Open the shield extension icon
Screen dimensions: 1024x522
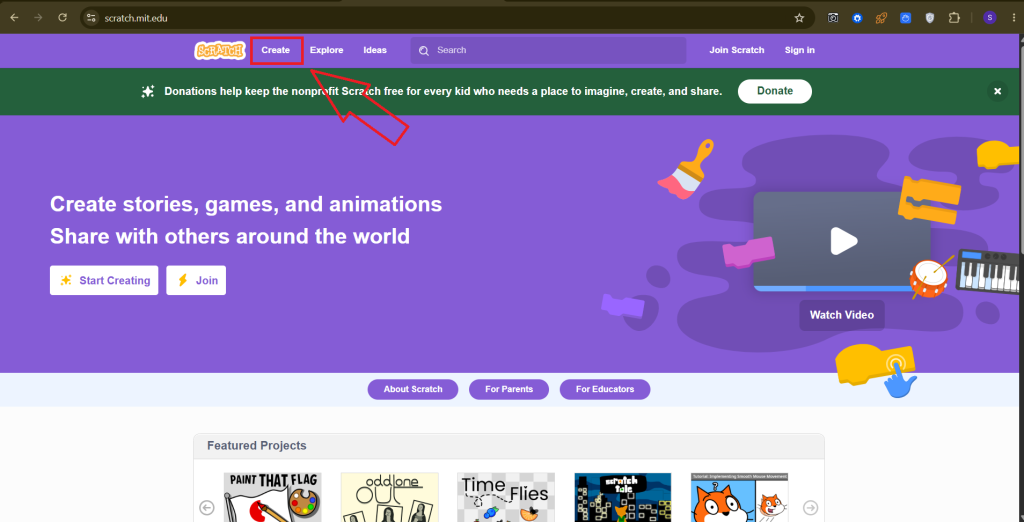tap(929, 18)
